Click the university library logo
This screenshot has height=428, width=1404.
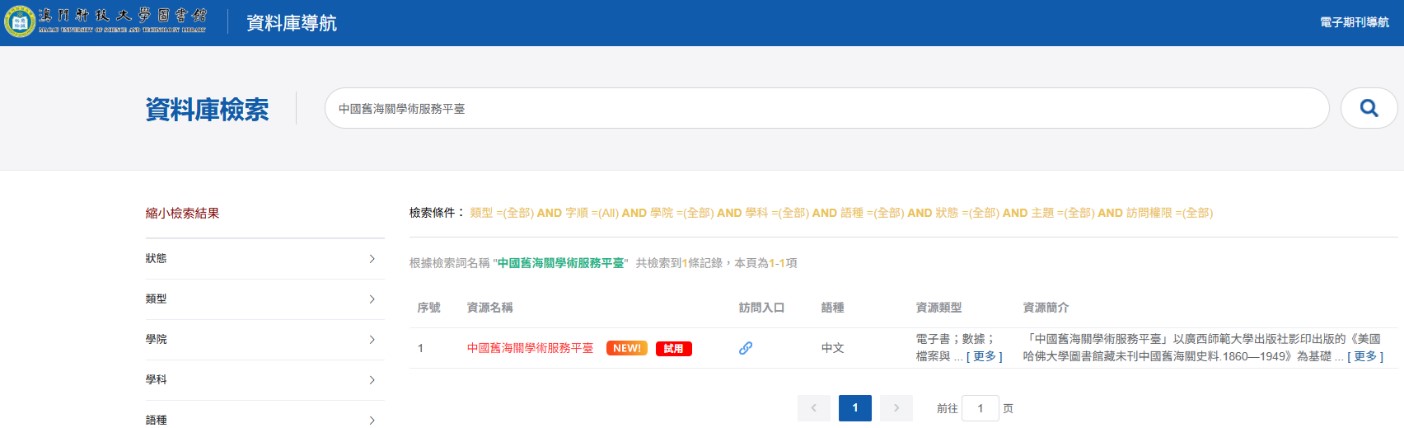[106, 22]
